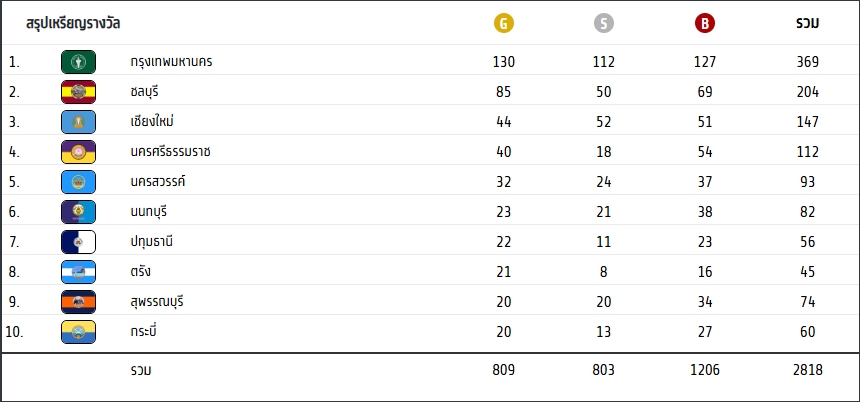860x402 pixels.
Task: Select the เชียงใหม่ row name
Action: point(152,122)
